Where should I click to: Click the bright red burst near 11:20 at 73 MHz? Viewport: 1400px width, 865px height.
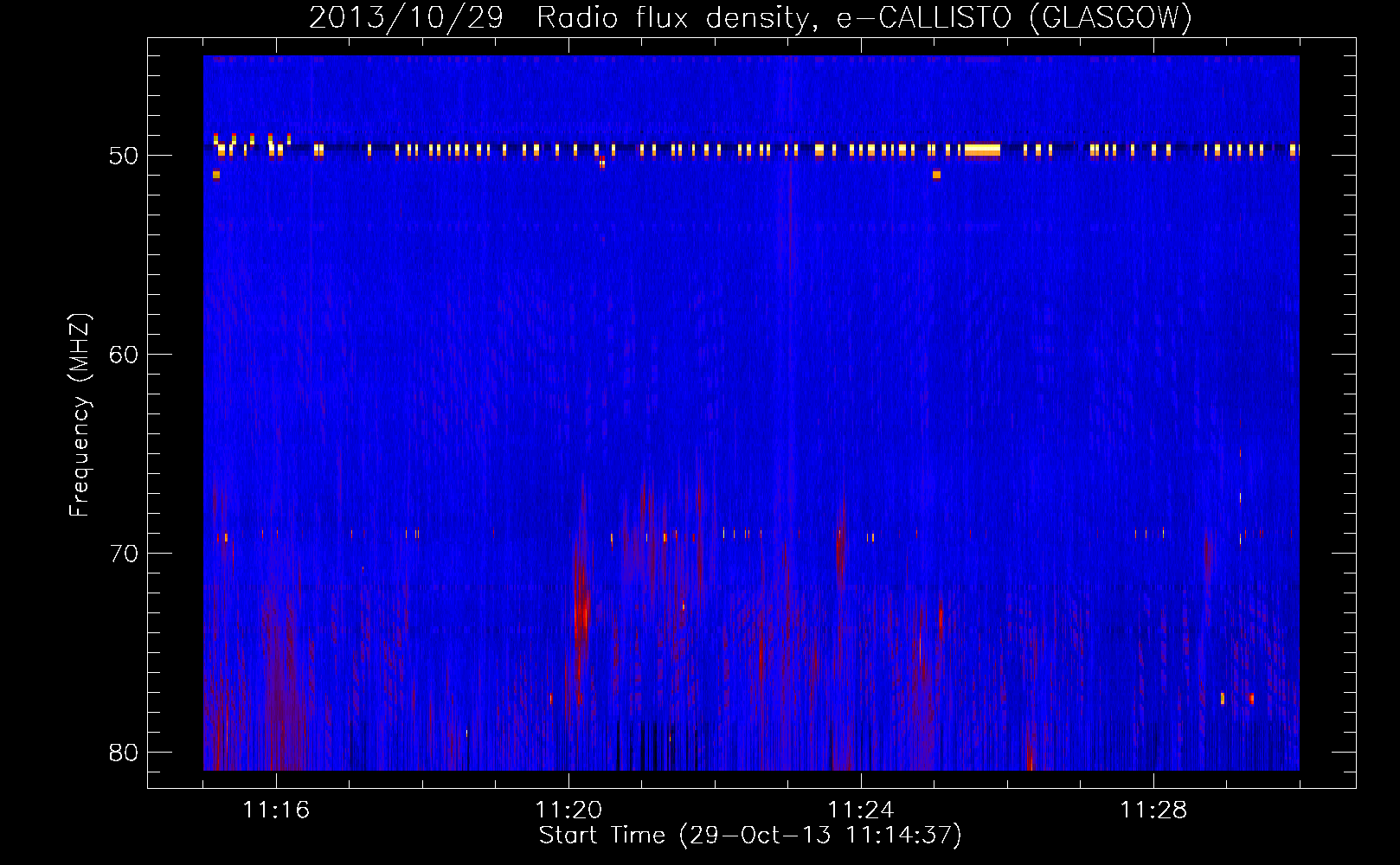coord(581,614)
